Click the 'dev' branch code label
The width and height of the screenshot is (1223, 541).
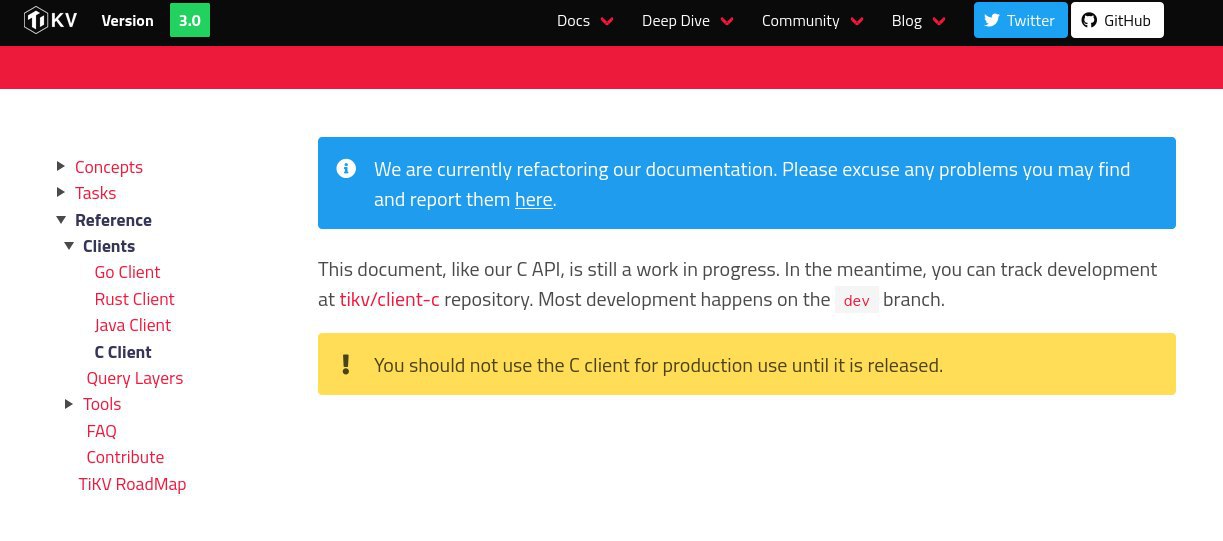click(x=857, y=300)
